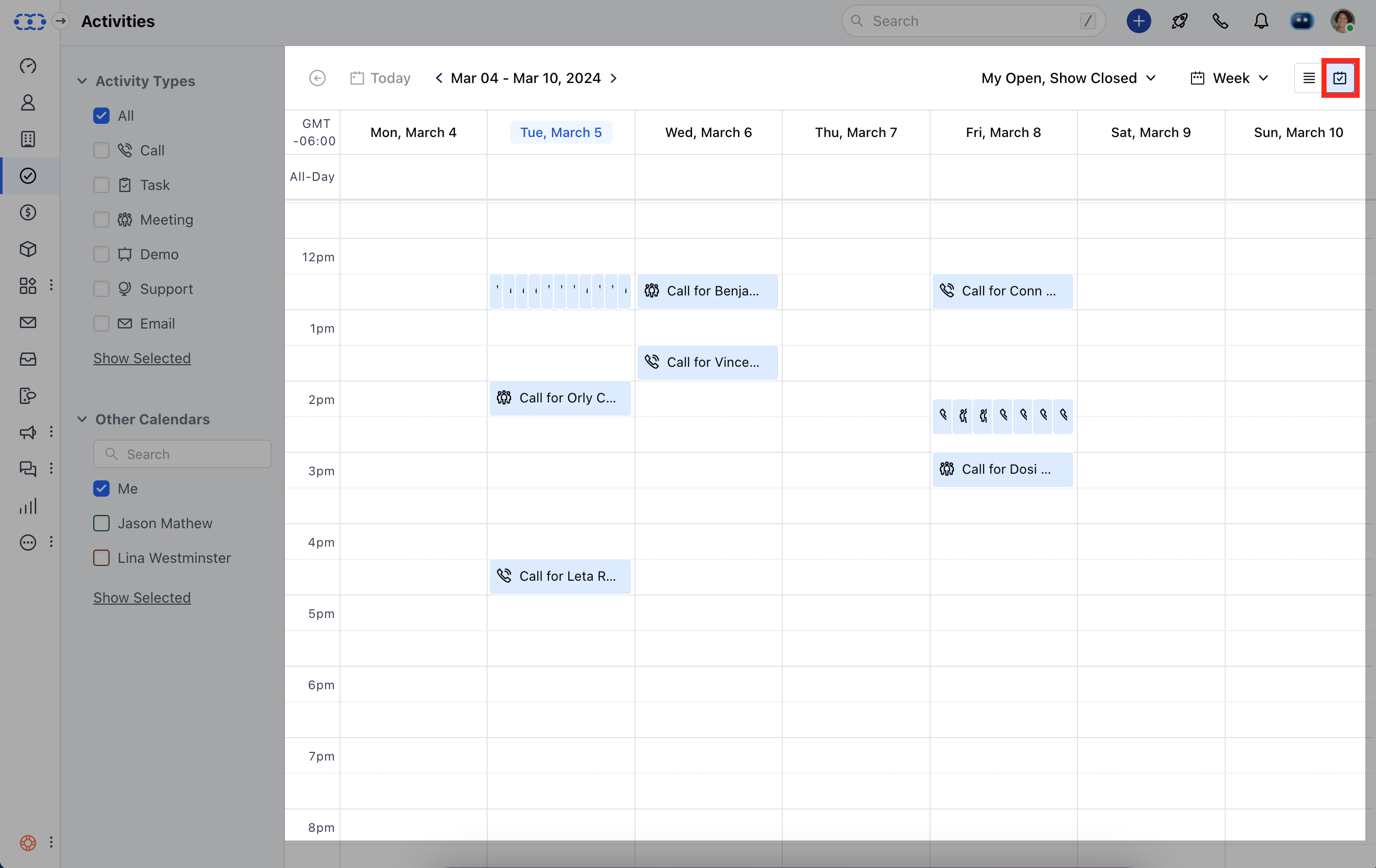
Task: Switch to the list view toggle
Action: [1308, 78]
